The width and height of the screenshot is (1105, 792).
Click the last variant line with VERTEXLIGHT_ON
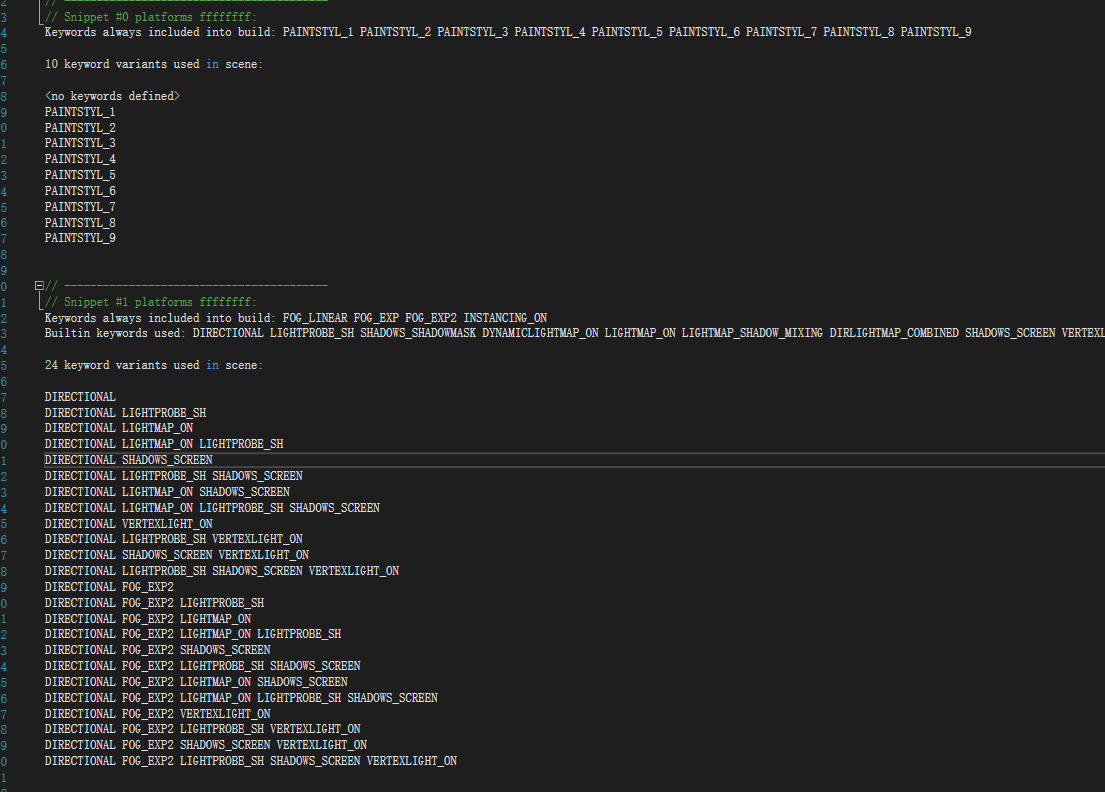(250, 760)
